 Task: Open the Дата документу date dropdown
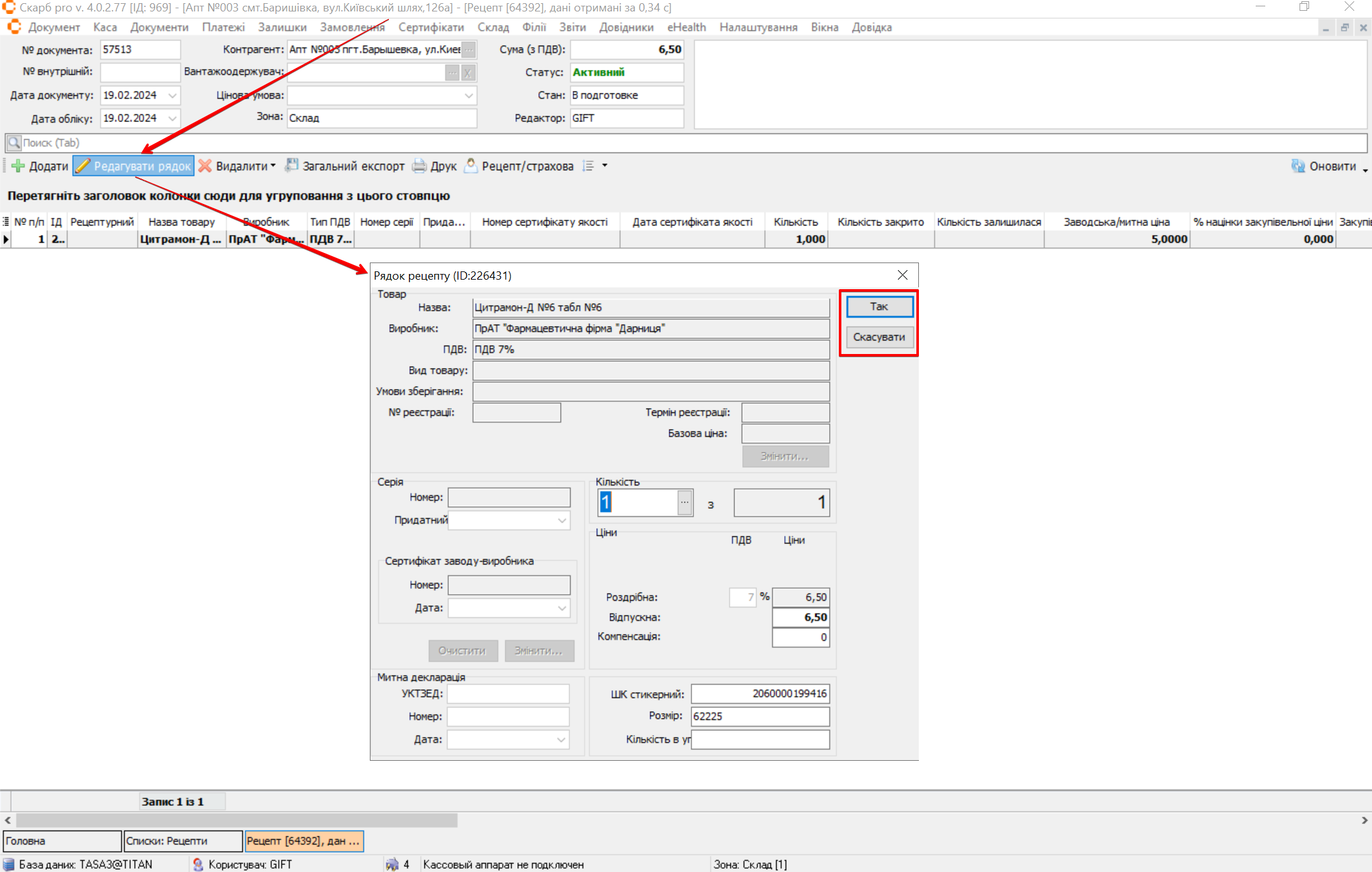click(172, 95)
